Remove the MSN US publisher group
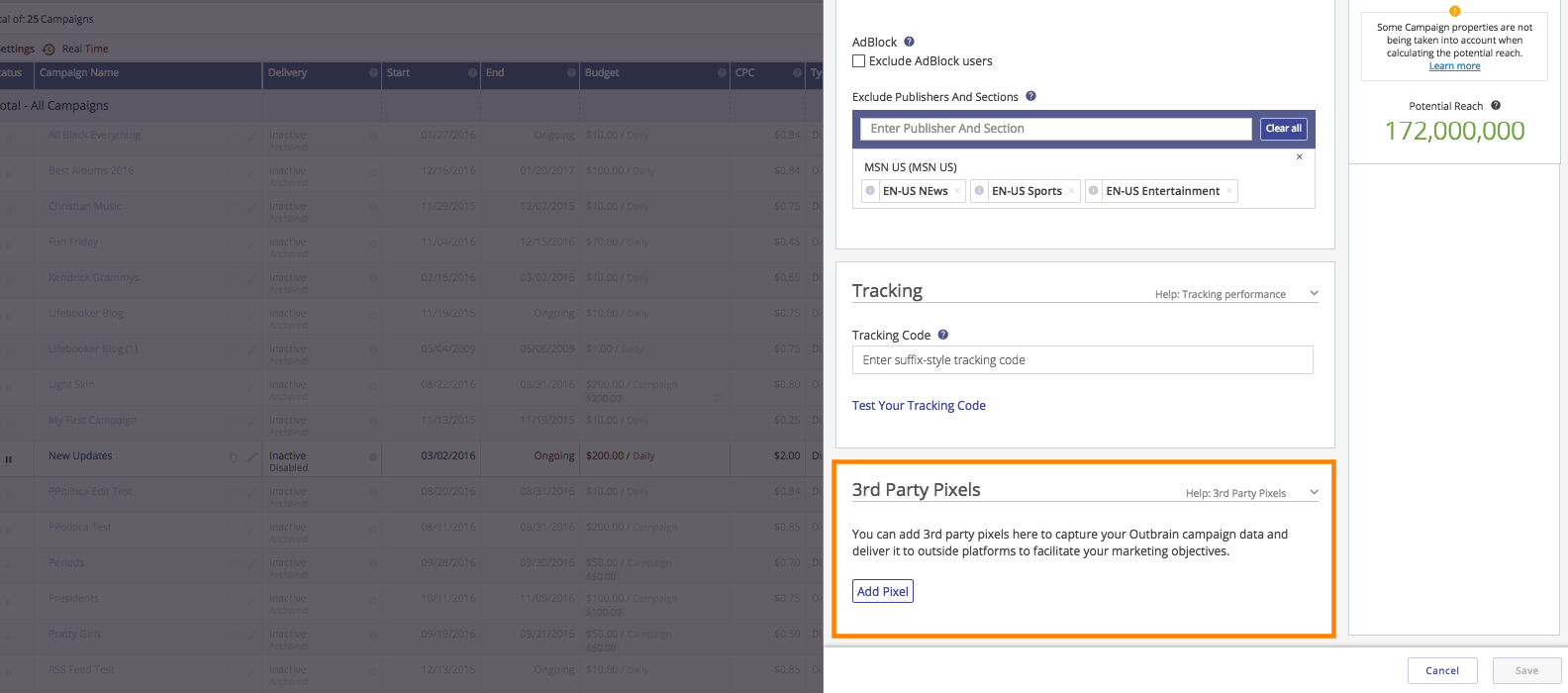This screenshot has width=1568, height=693. [x=1300, y=157]
